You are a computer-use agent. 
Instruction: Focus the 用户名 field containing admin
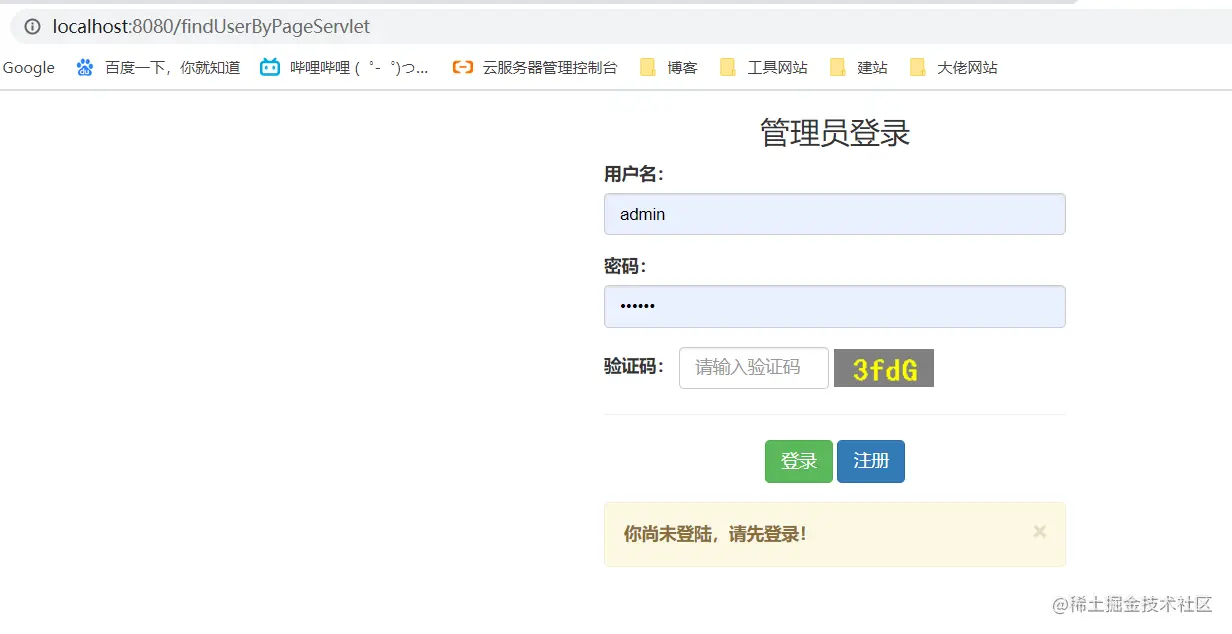tap(835, 214)
